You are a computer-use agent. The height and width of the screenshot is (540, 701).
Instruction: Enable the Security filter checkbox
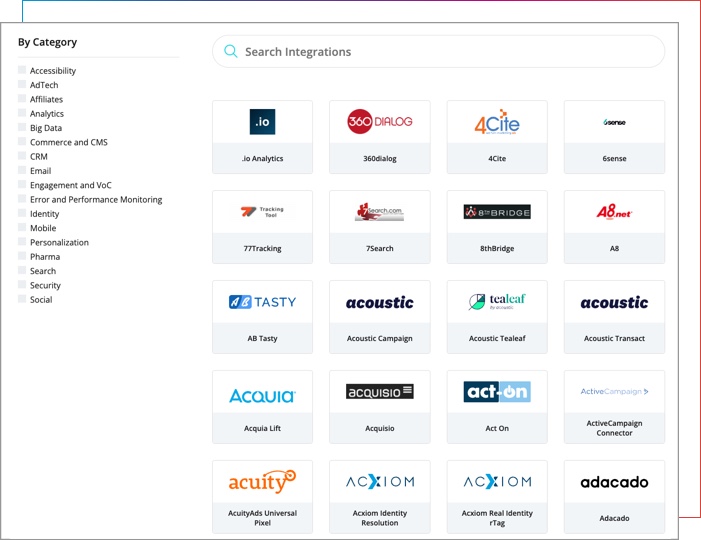[22, 285]
